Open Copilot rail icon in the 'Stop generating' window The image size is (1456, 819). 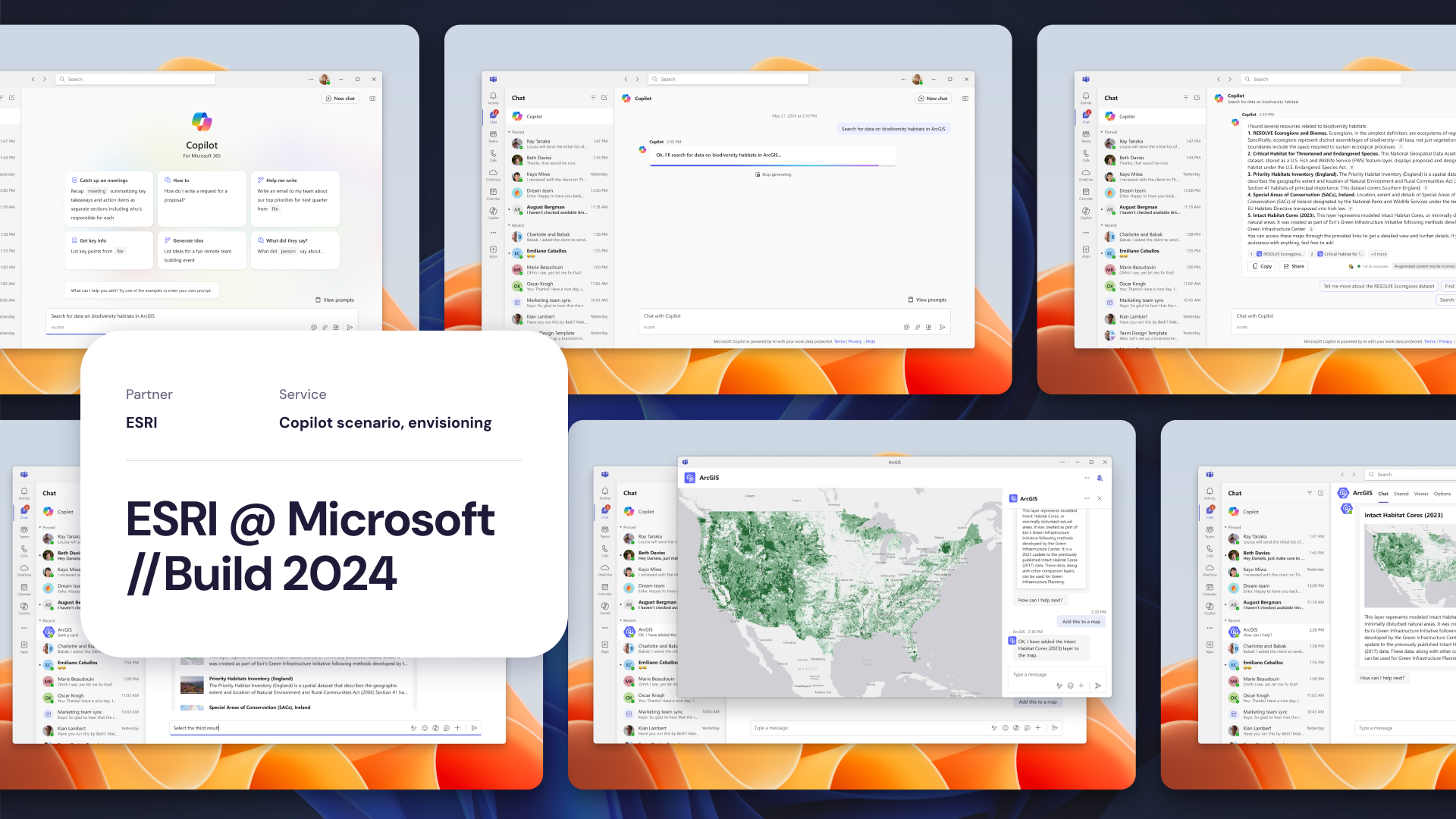(493, 212)
